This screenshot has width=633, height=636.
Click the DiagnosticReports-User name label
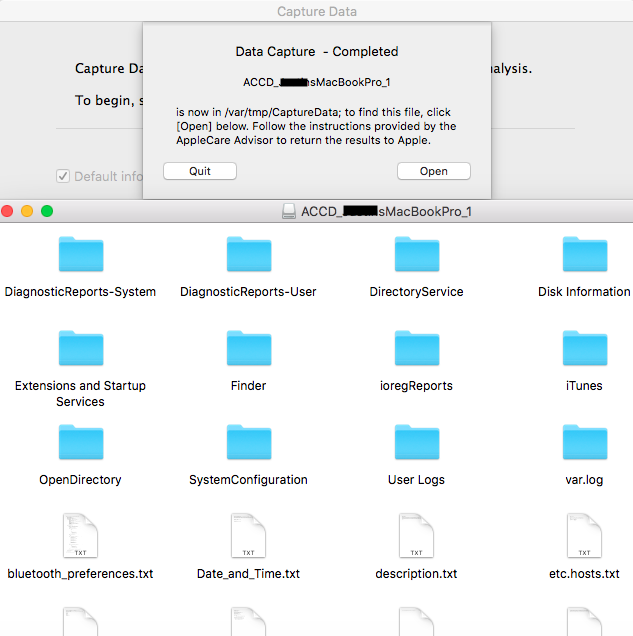[x=248, y=292]
